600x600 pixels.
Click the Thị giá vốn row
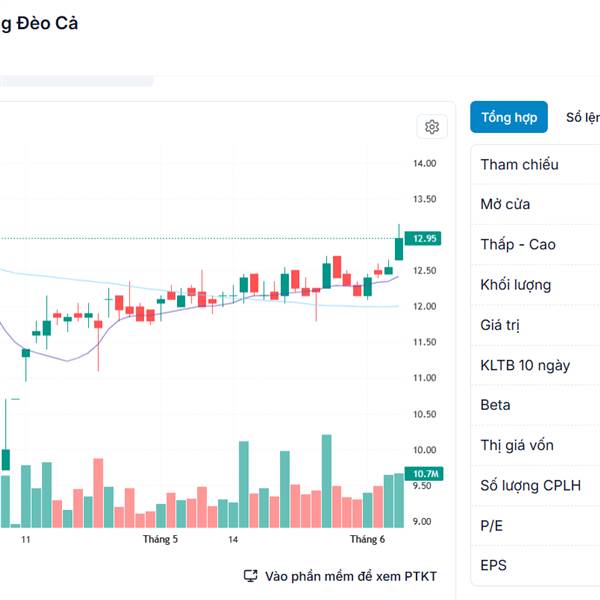tap(535, 445)
